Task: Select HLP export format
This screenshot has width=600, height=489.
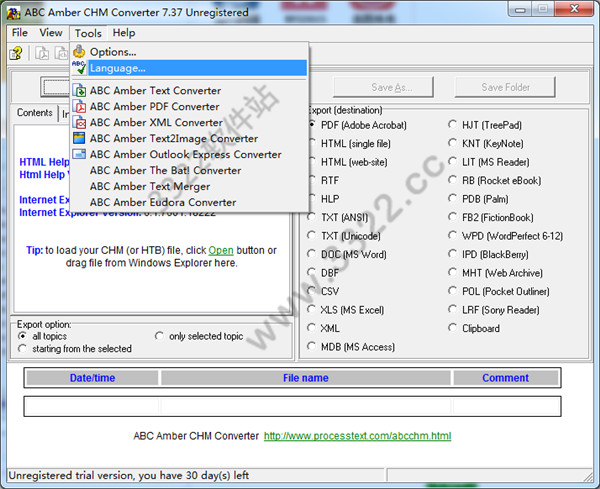Action: pos(323,199)
